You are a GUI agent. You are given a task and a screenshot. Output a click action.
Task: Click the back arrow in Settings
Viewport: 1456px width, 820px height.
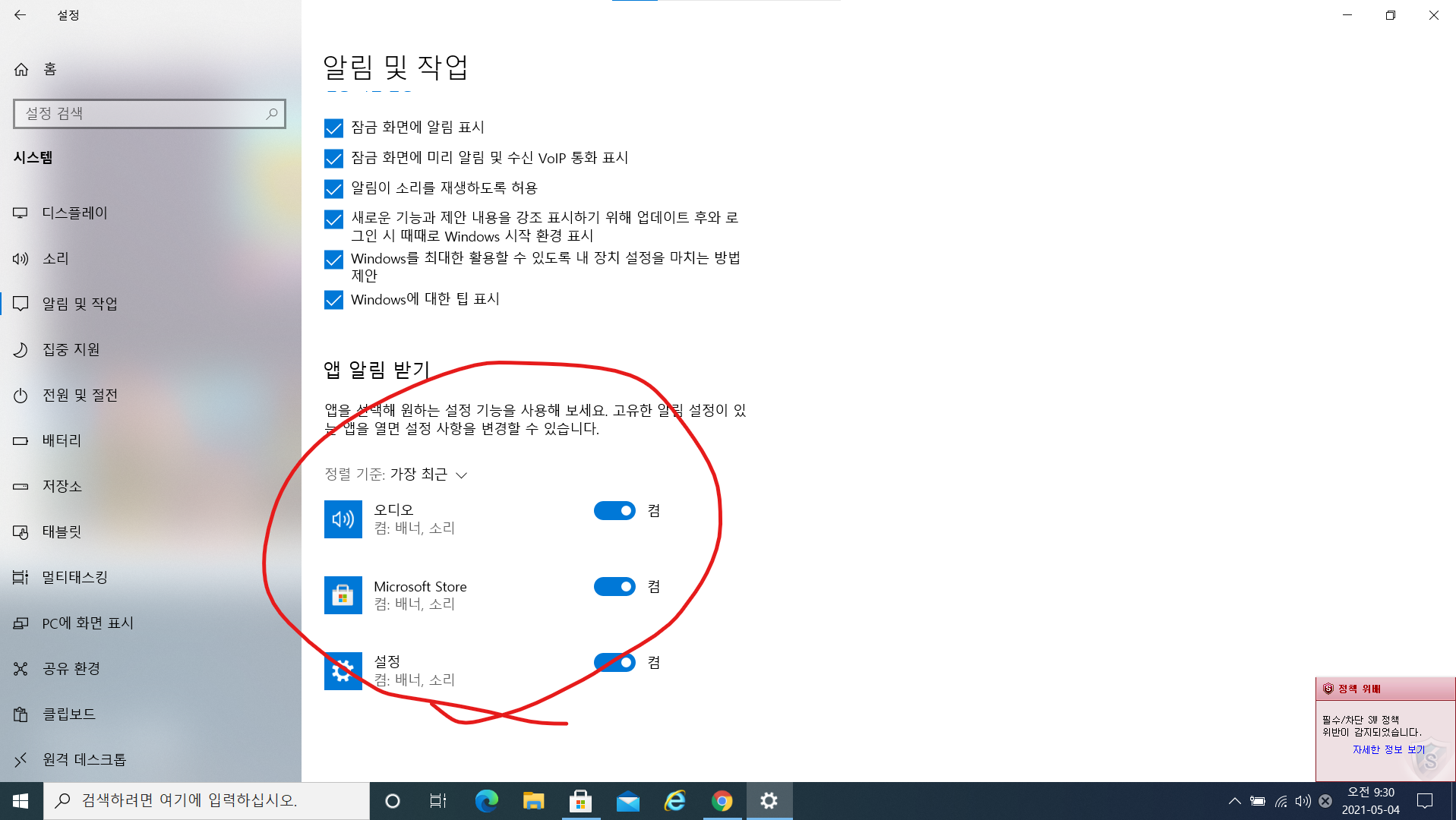[21, 14]
